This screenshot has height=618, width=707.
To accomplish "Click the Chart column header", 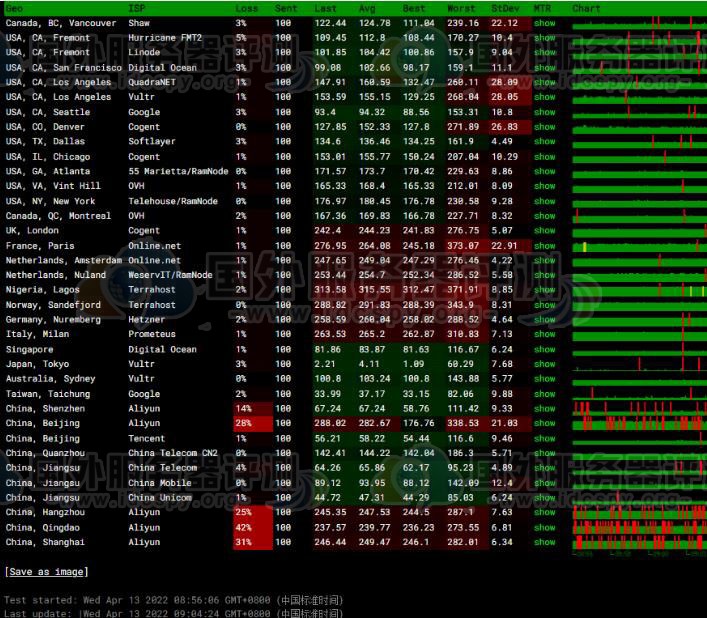I will [586, 8].
